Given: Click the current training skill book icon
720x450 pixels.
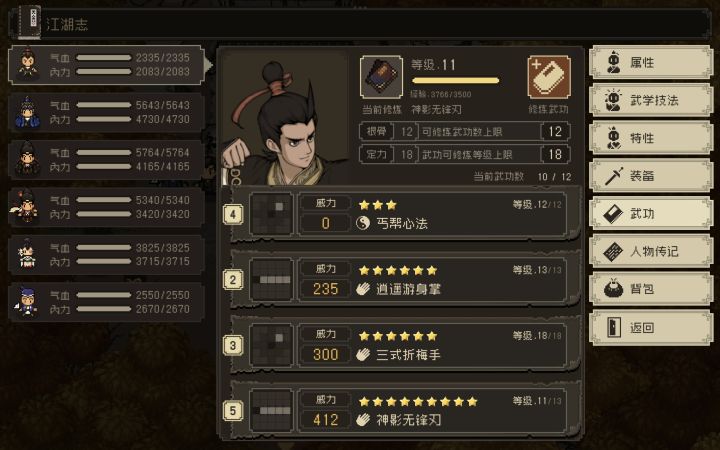Looking at the screenshot, I should click(x=381, y=77).
